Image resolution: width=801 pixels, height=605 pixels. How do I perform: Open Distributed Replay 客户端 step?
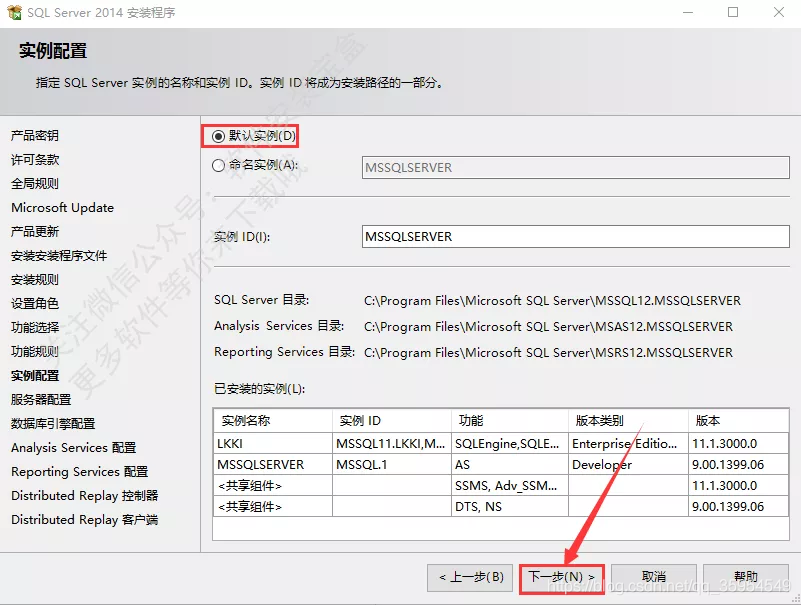[x=84, y=520]
